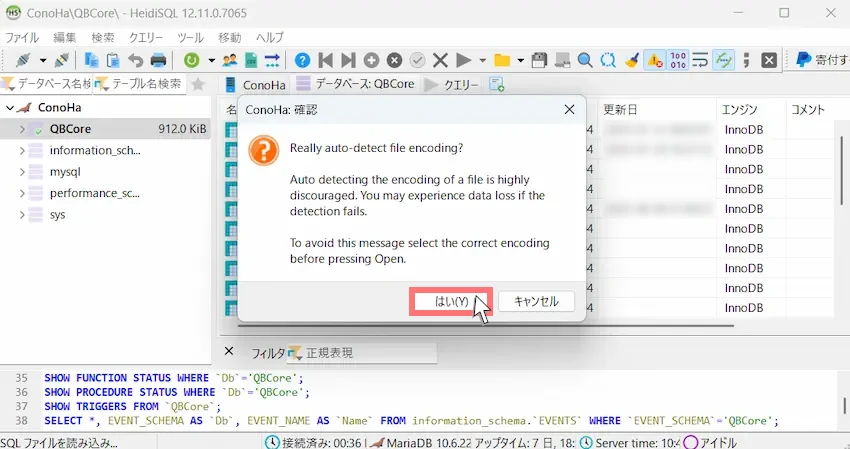
Task: Expand the sys database node
Action: click(22, 215)
